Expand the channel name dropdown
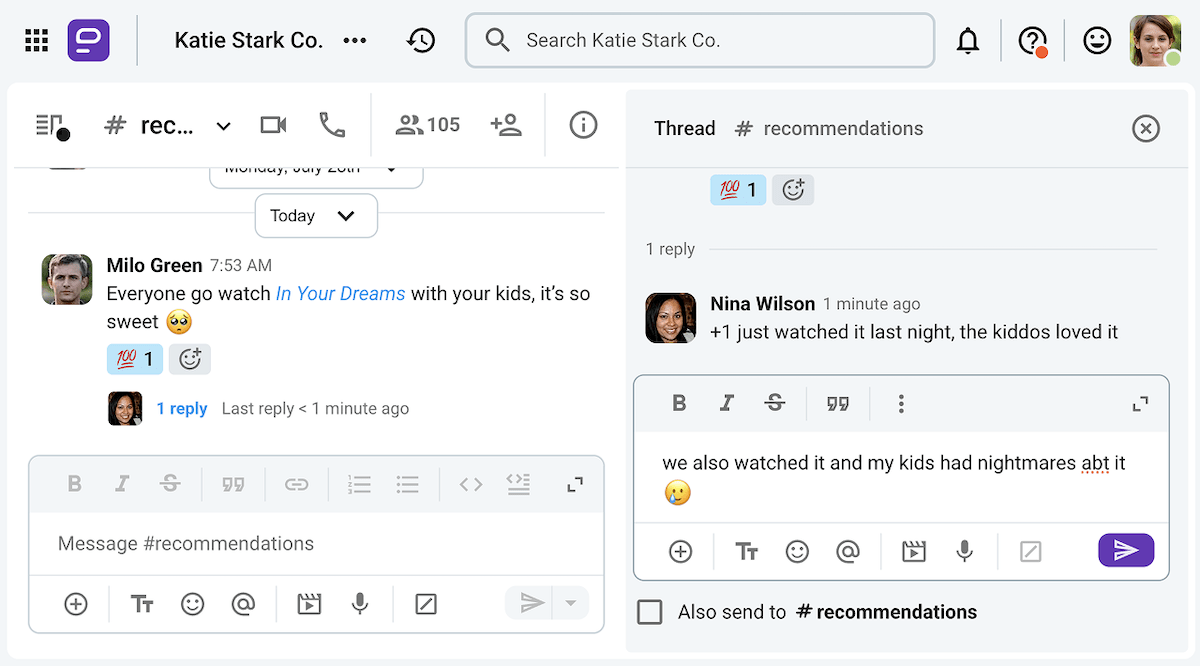 click(x=222, y=125)
